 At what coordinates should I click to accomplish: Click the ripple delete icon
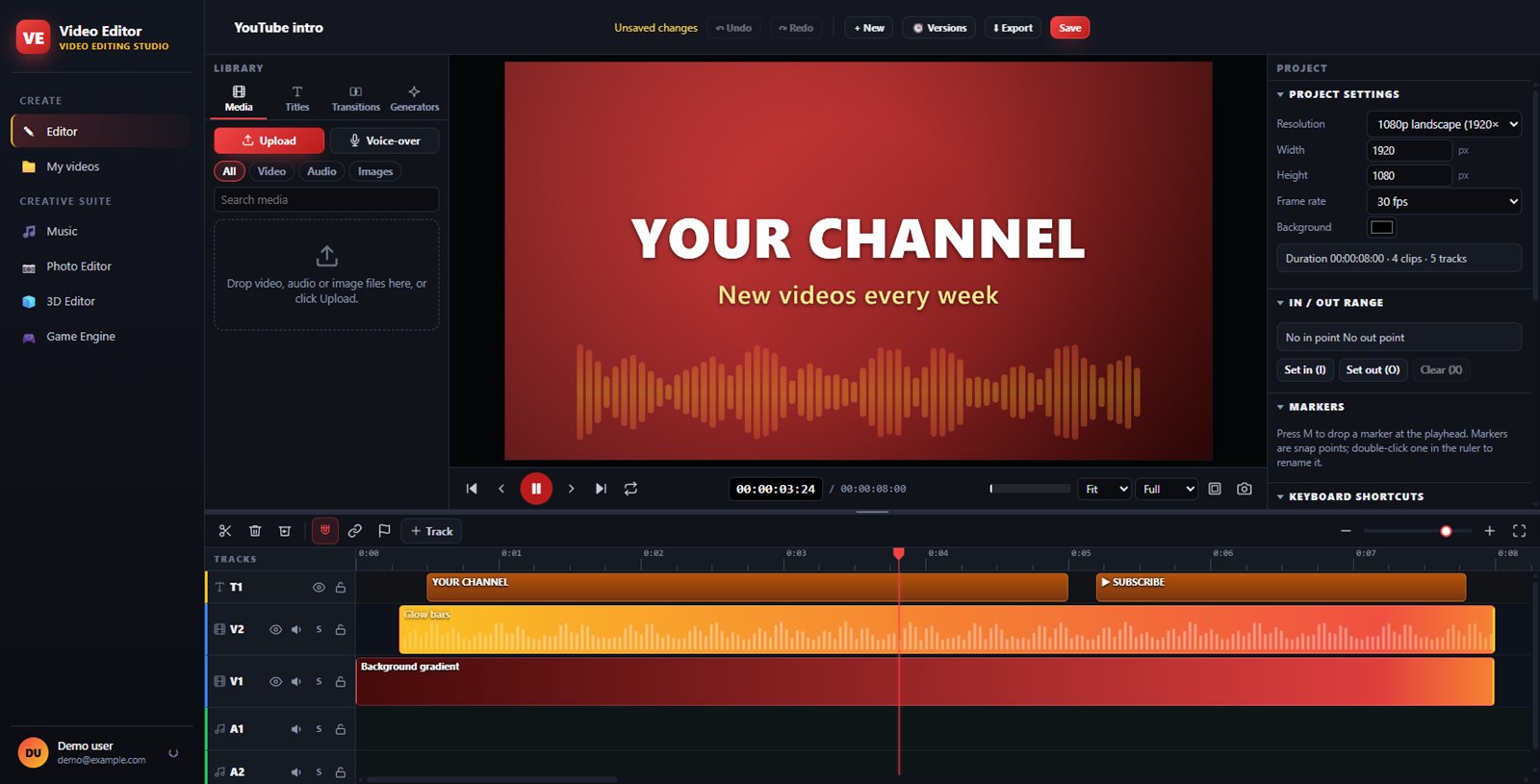pos(285,531)
